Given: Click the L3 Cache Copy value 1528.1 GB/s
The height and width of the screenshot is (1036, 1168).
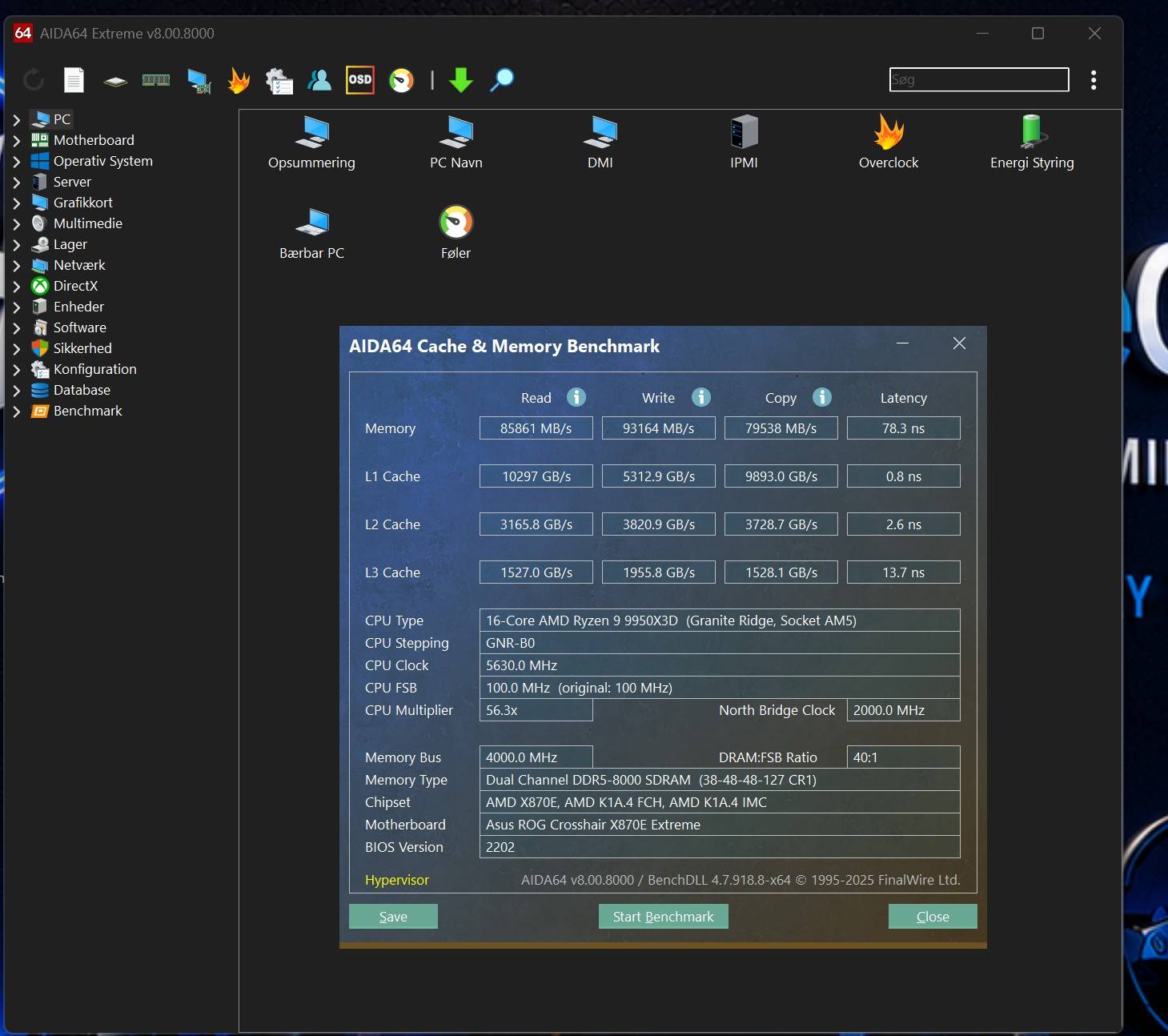Looking at the screenshot, I should [x=781, y=572].
